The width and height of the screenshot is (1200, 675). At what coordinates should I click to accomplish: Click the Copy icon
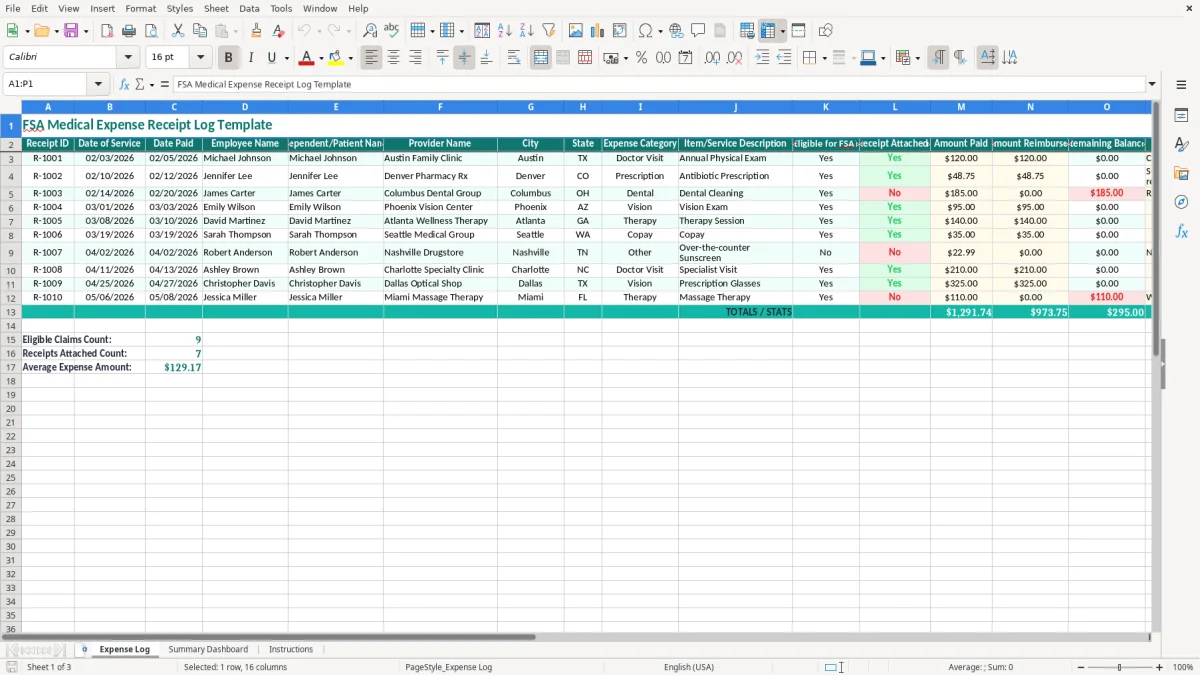[200, 31]
